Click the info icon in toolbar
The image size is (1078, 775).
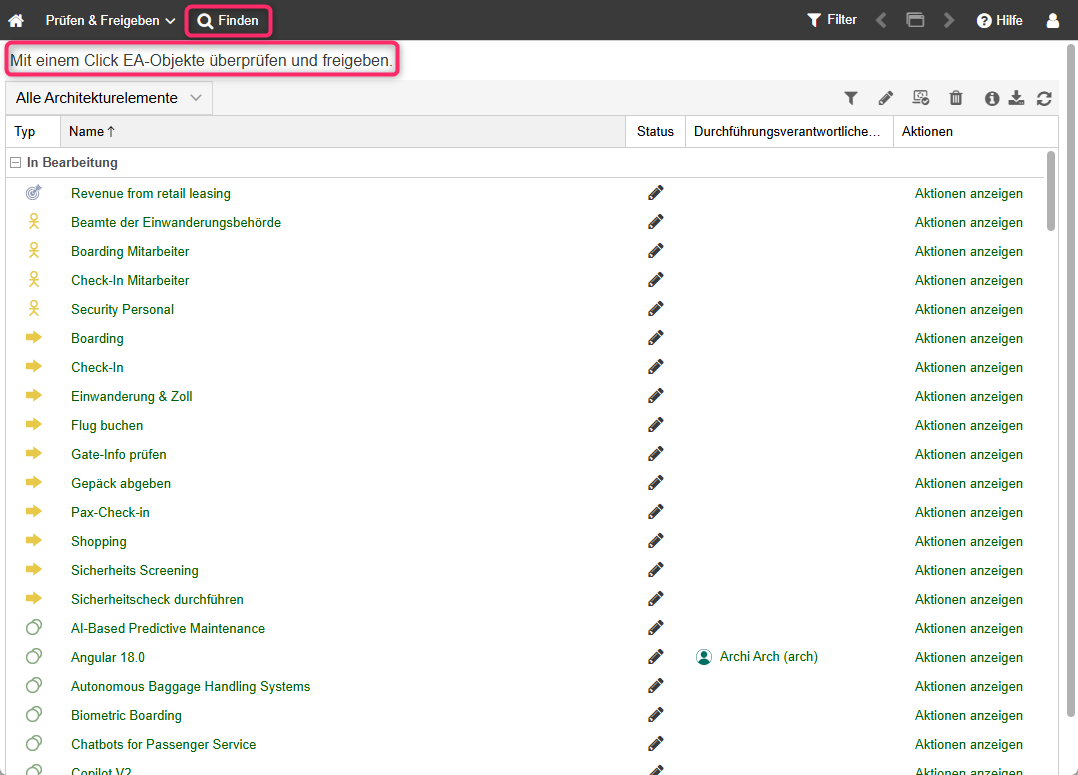click(992, 98)
